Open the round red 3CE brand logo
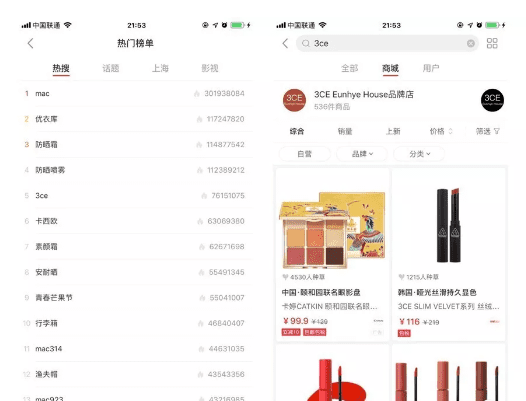This screenshot has width=526, height=401. [294, 100]
